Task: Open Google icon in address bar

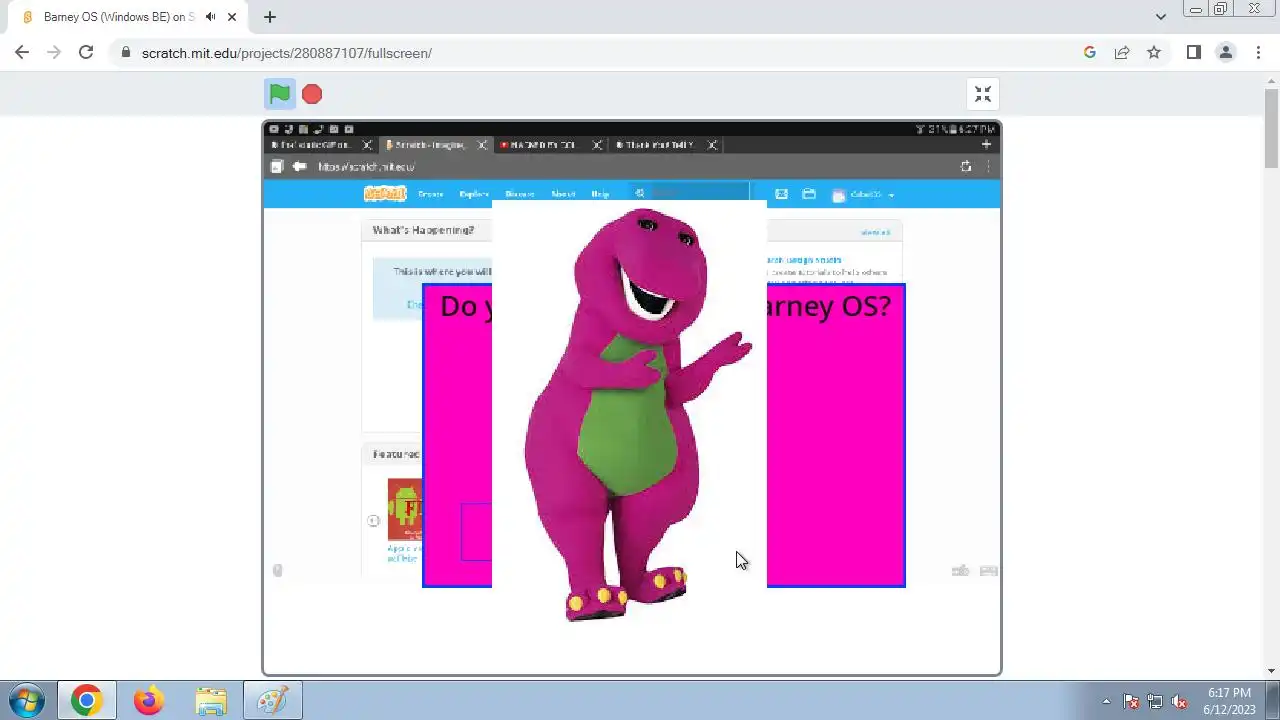Action: 1090,53
